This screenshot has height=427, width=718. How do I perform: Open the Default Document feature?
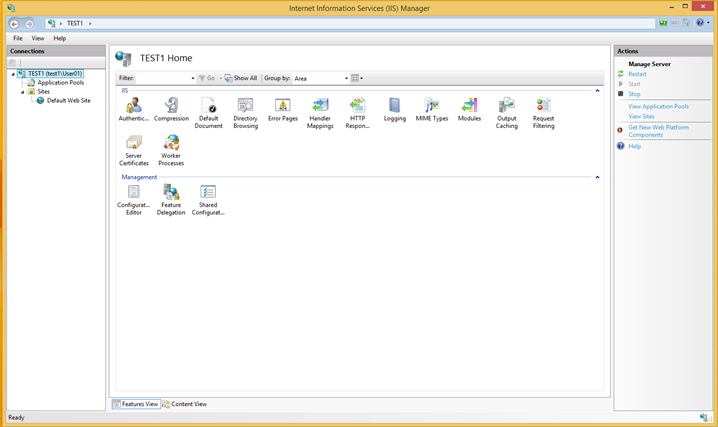click(x=208, y=113)
